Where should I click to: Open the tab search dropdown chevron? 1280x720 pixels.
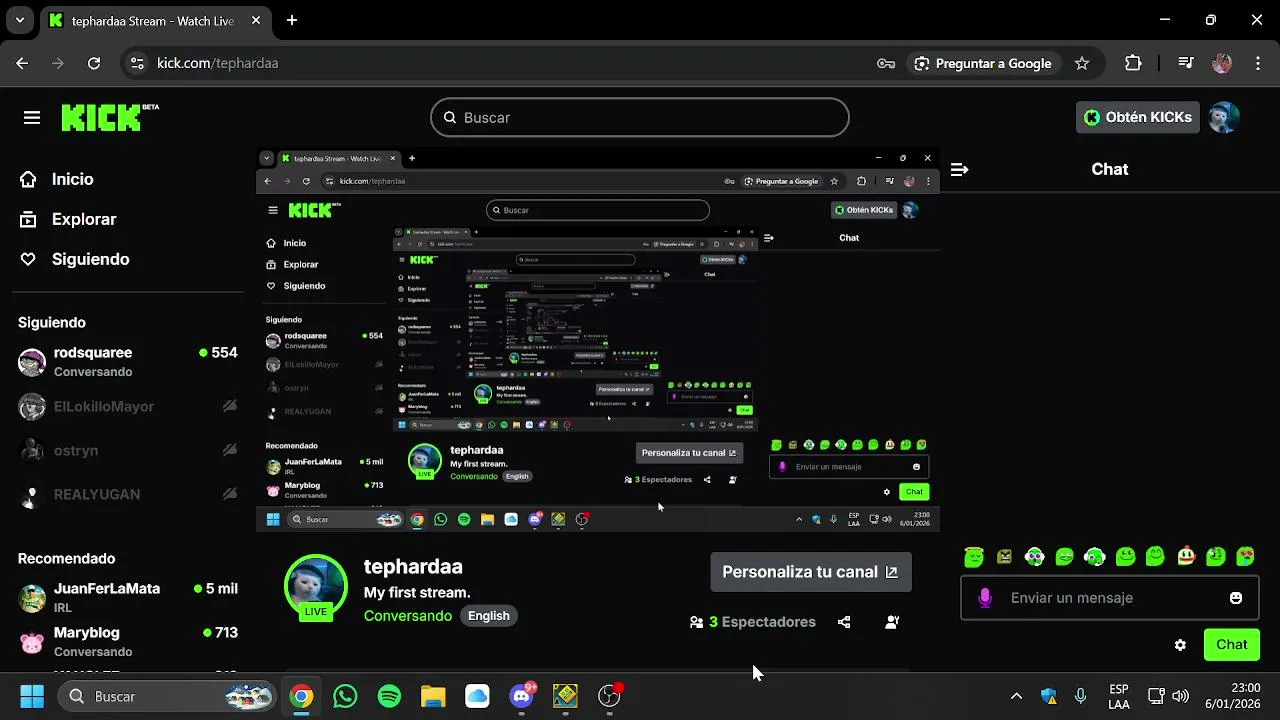click(x=19, y=20)
